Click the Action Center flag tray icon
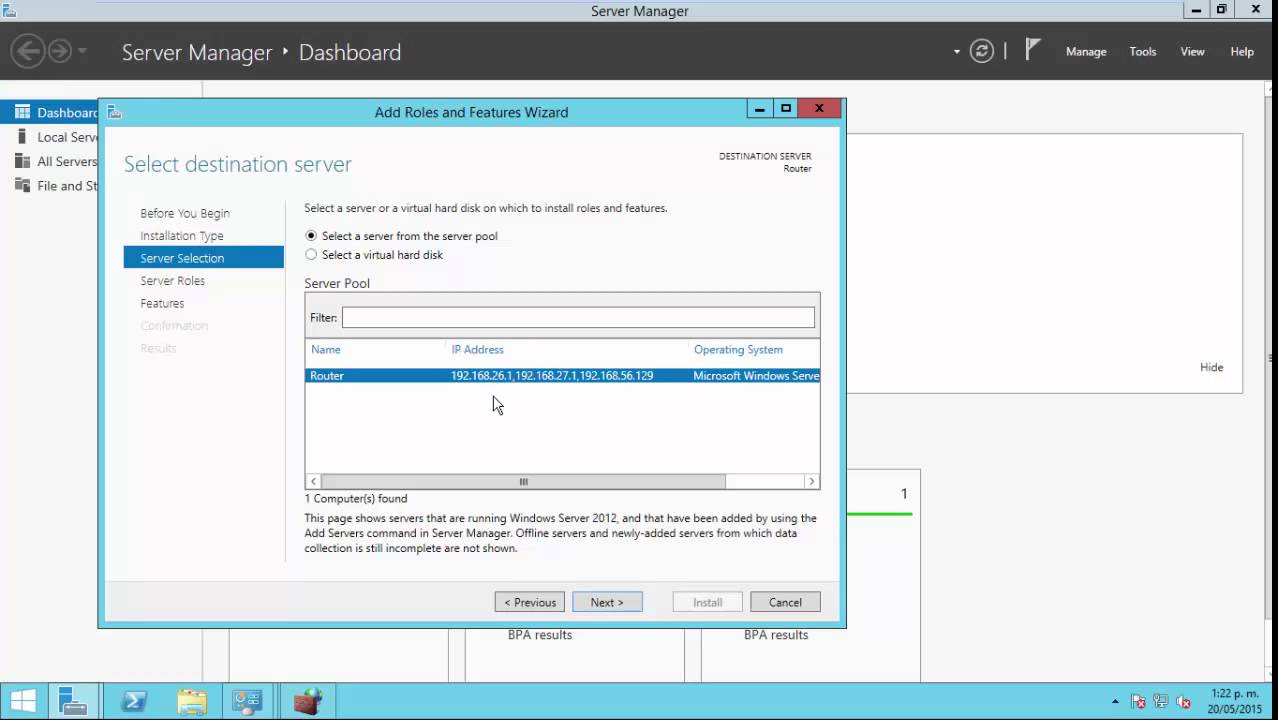This screenshot has width=1278, height=720. 1138,702
